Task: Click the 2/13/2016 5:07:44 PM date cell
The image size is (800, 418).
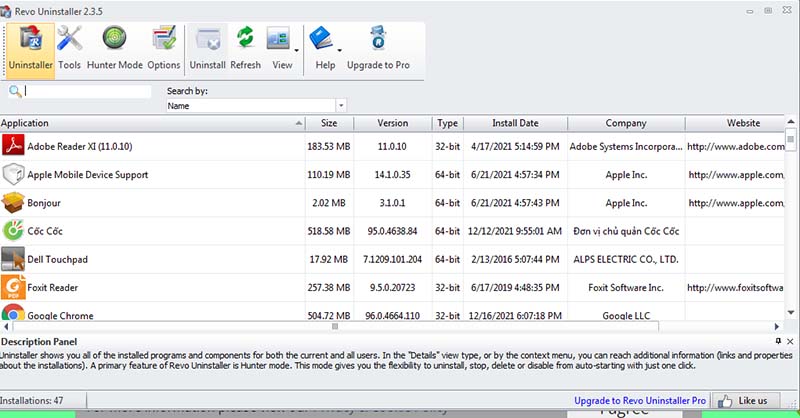Action: point(515,259)
